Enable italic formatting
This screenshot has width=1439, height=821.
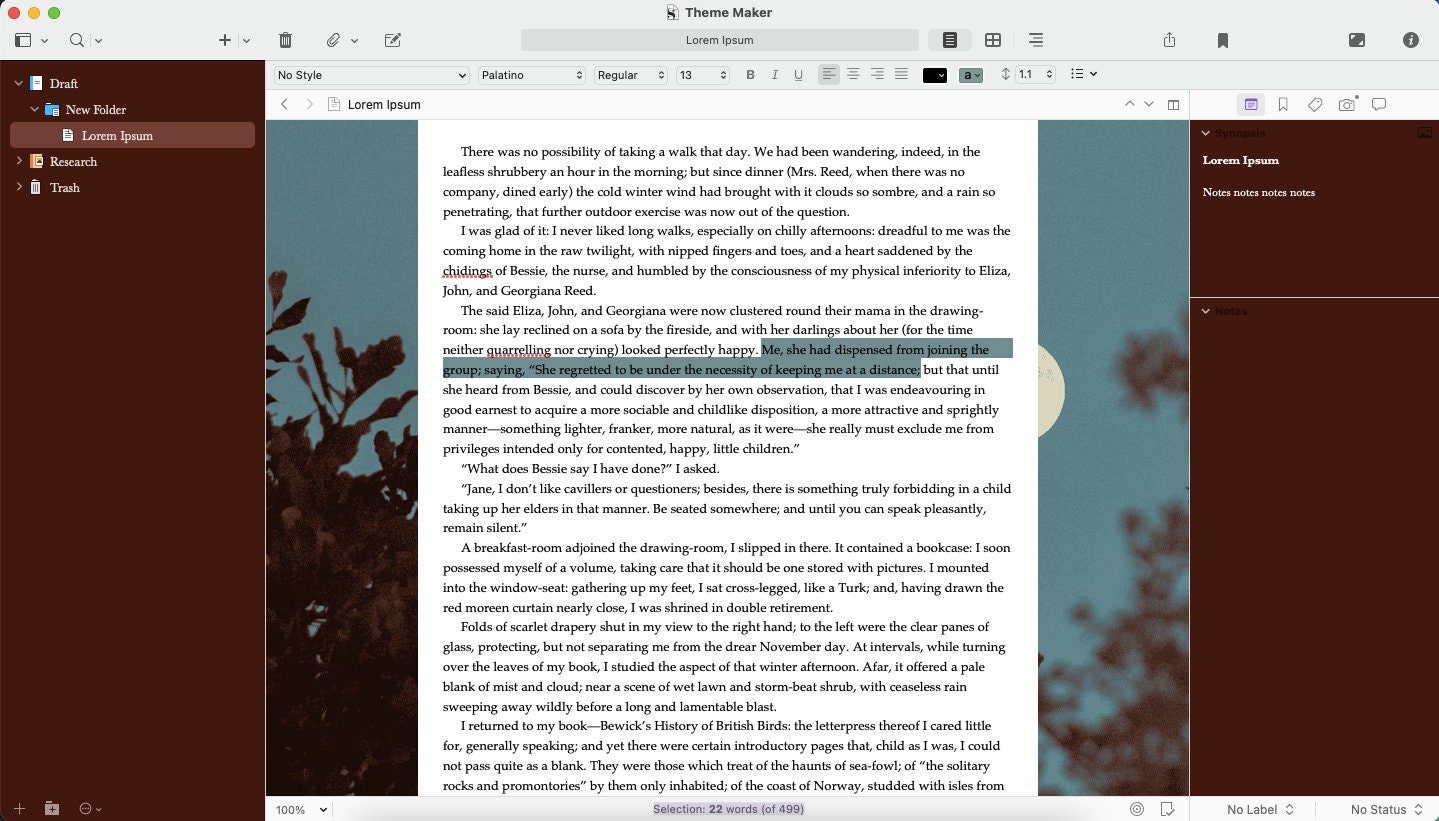[774, 74]
